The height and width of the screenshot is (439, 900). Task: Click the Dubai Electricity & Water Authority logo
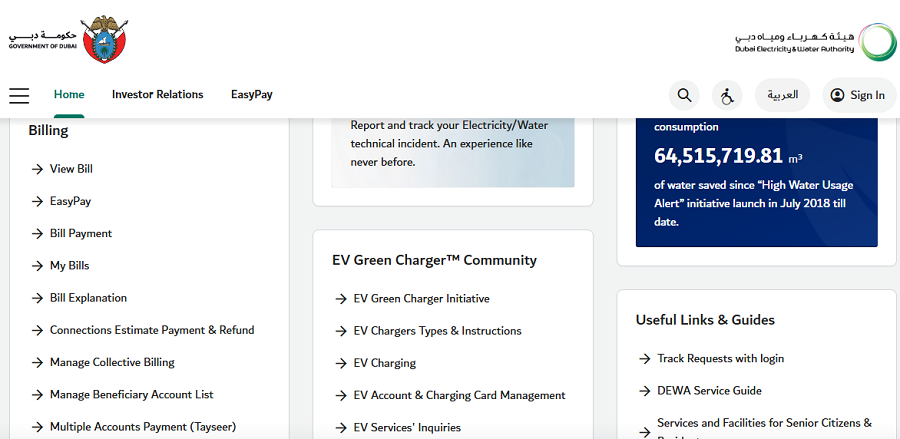(x=815, y=42)
